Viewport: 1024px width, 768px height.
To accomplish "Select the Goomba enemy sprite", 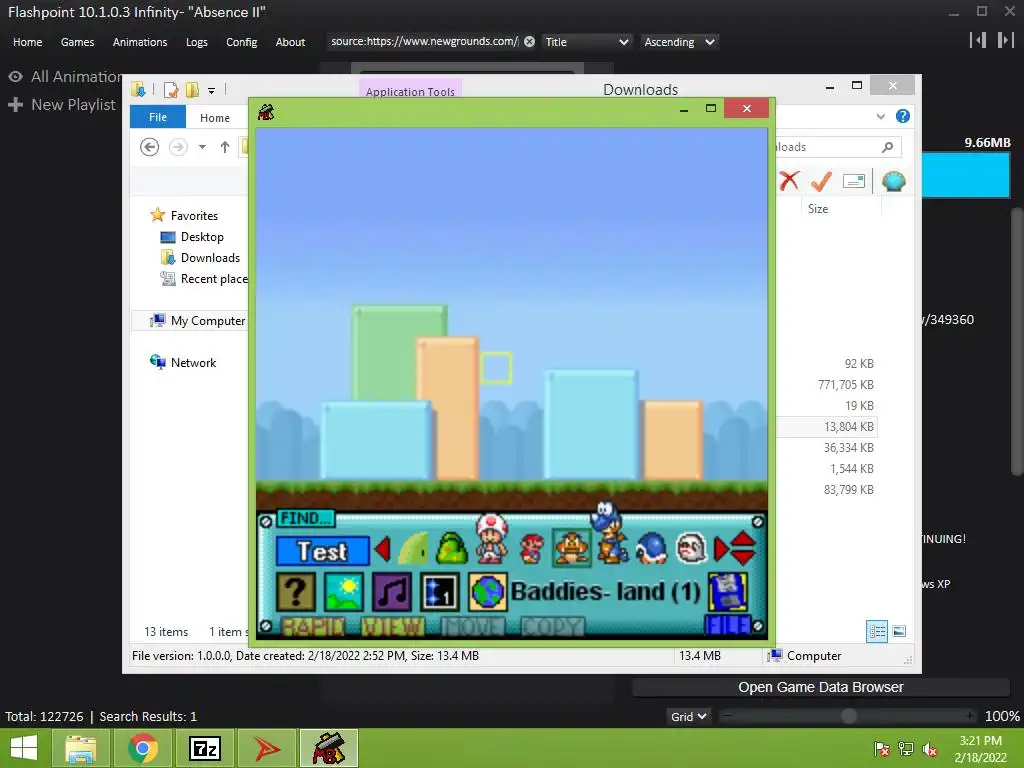I will tap(572, 549).
